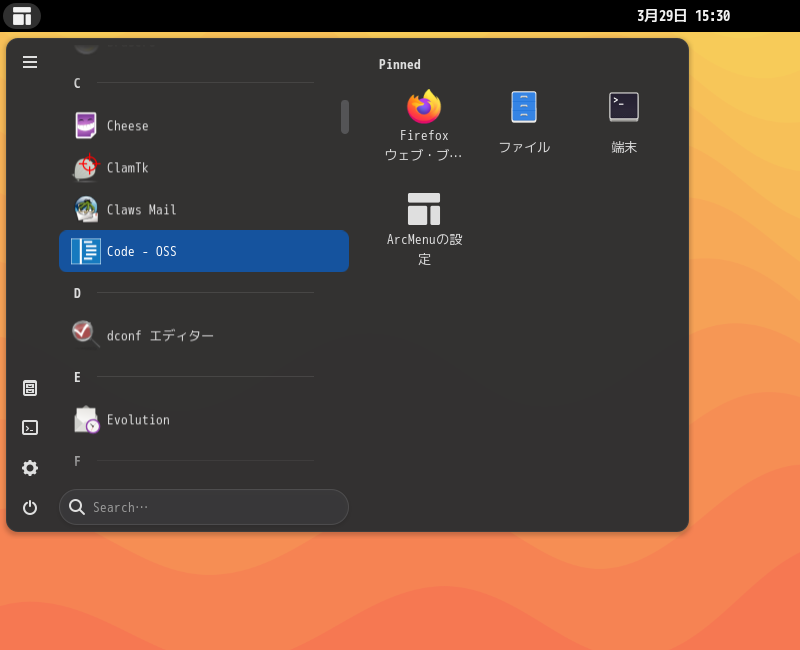Open the dconf エディター icon

coord(86,335)
